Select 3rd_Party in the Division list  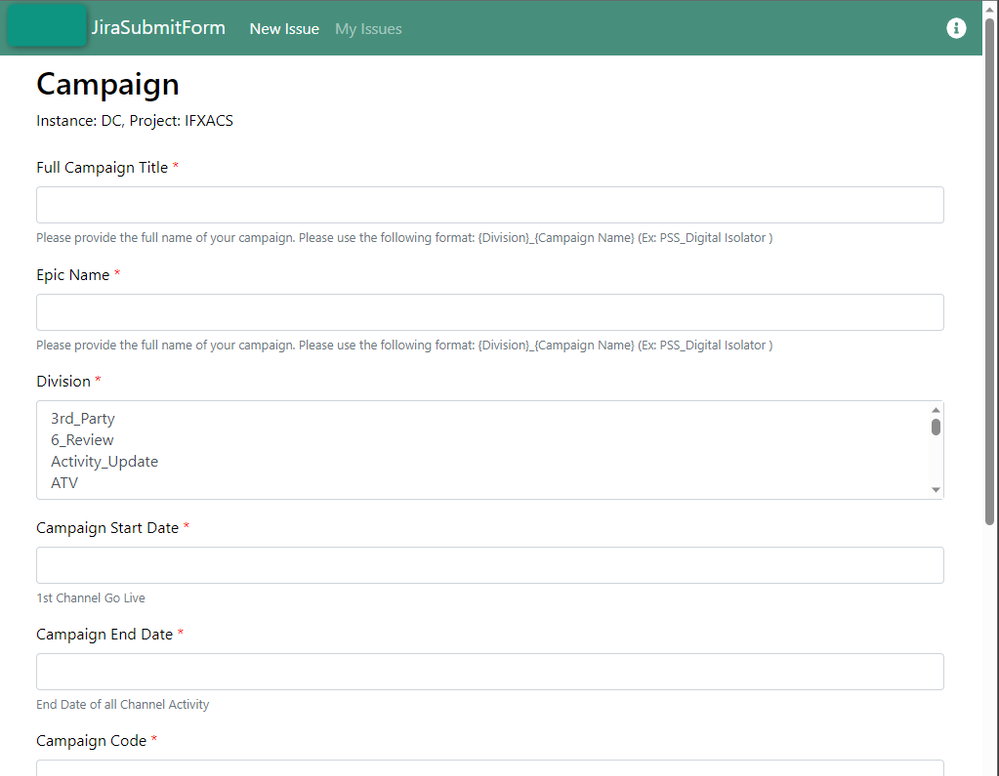coord(83,419)
